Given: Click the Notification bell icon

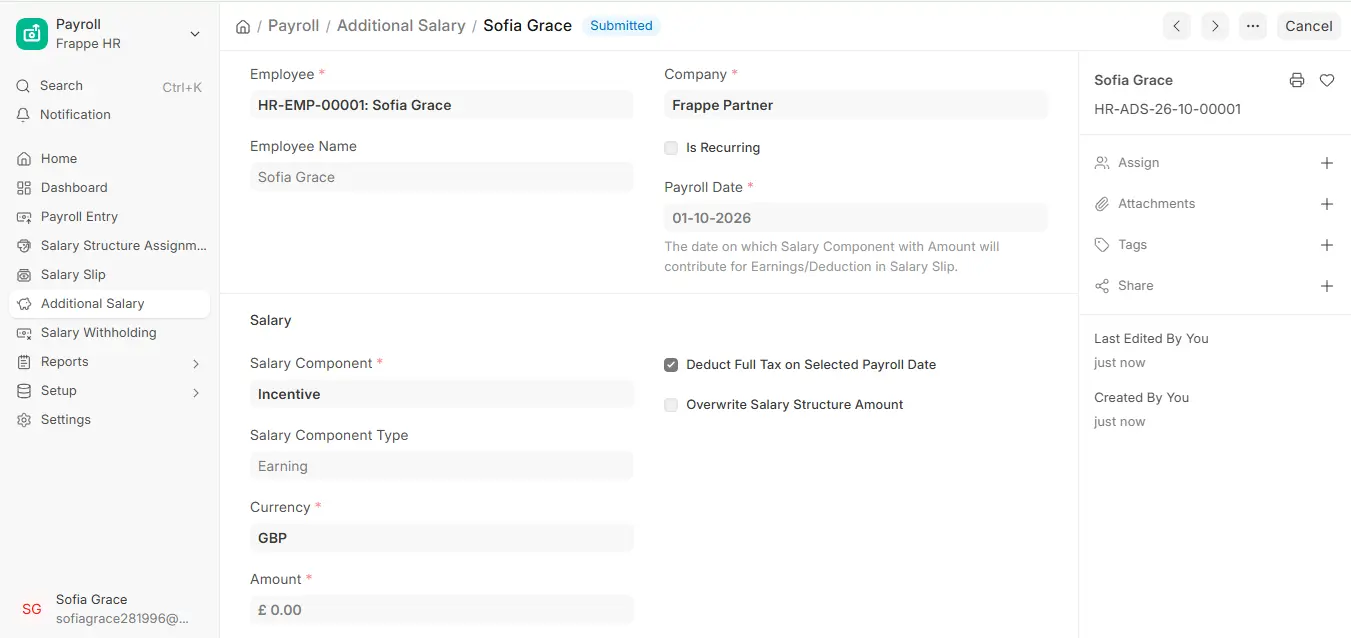Looking at the screenshot, I should 23,115.
